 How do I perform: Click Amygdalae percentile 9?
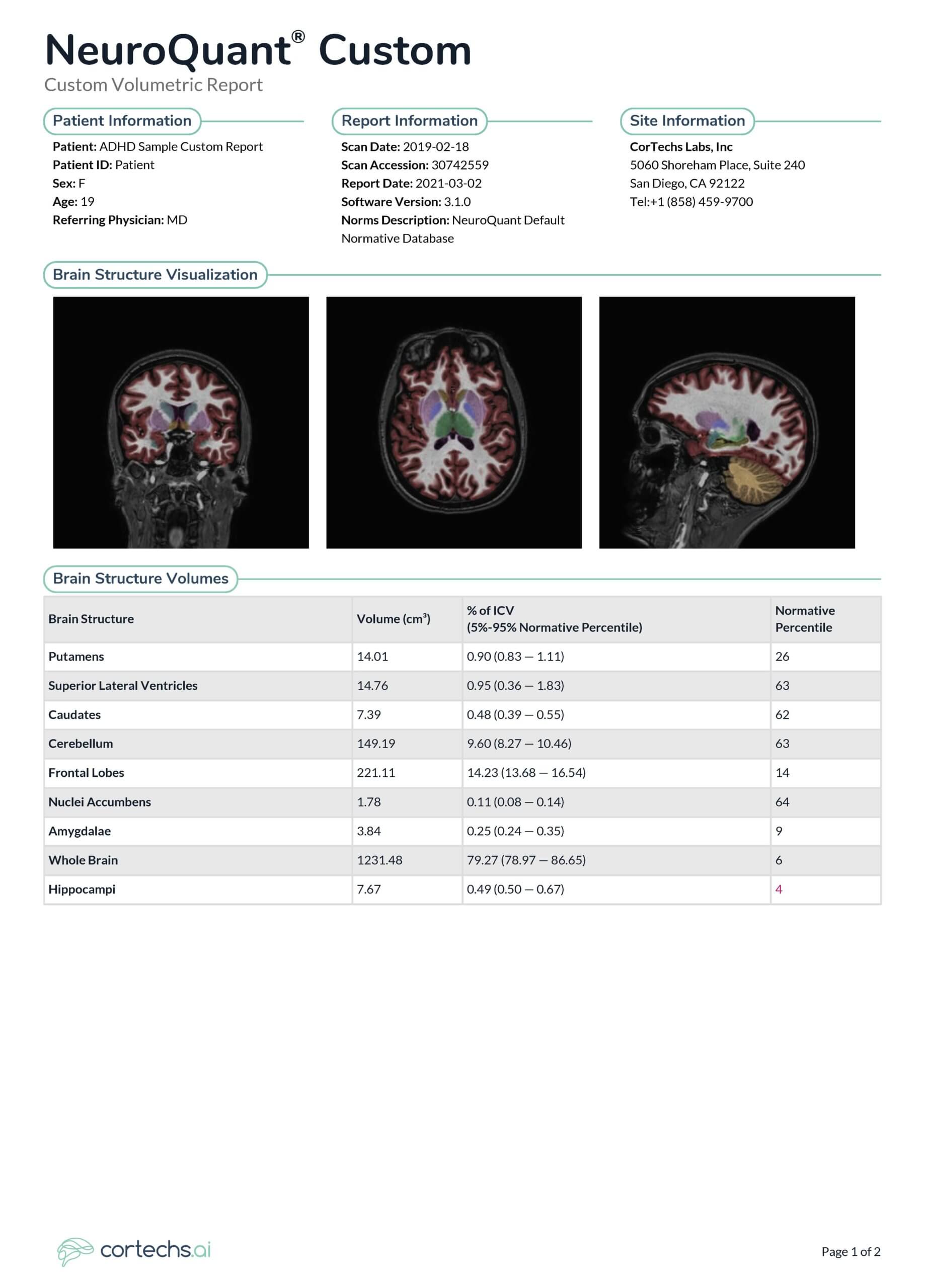click(779, 831)
